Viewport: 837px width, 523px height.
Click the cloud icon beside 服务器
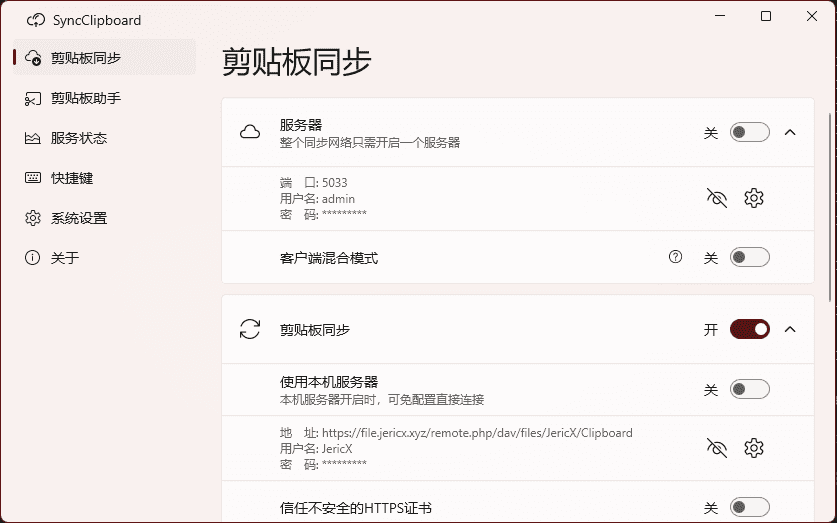250,132
